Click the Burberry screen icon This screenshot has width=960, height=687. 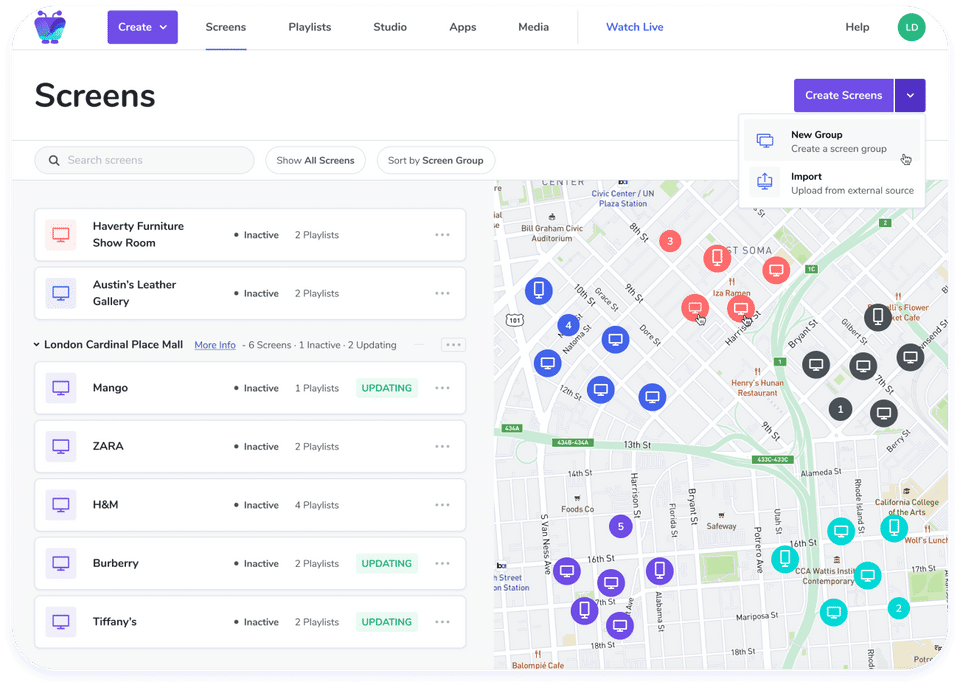tap(61, 563)
